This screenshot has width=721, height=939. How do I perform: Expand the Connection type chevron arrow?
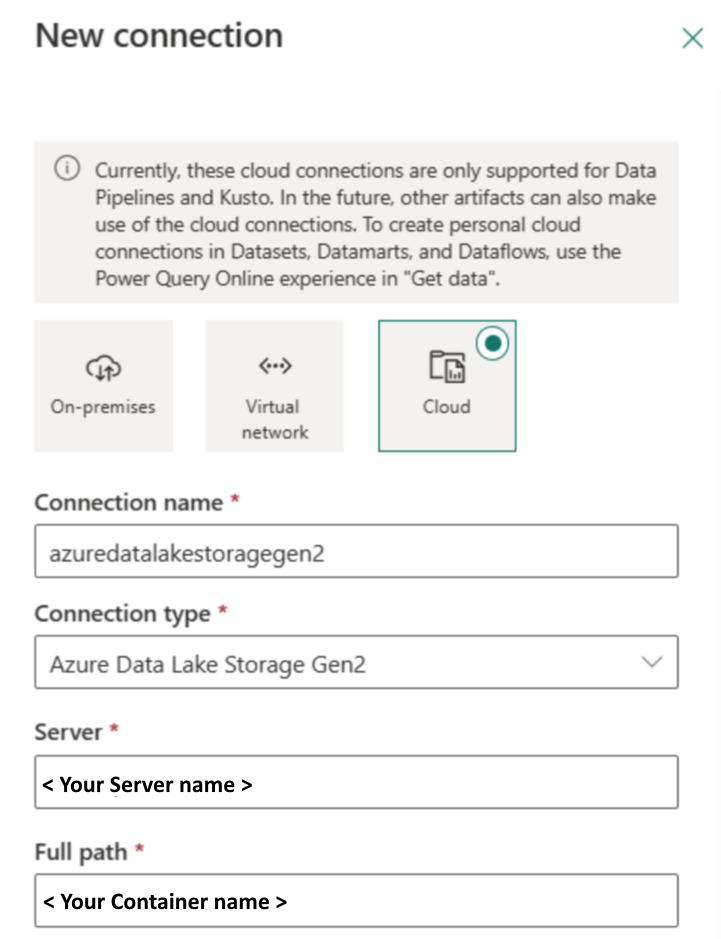(x=652, y=662)
